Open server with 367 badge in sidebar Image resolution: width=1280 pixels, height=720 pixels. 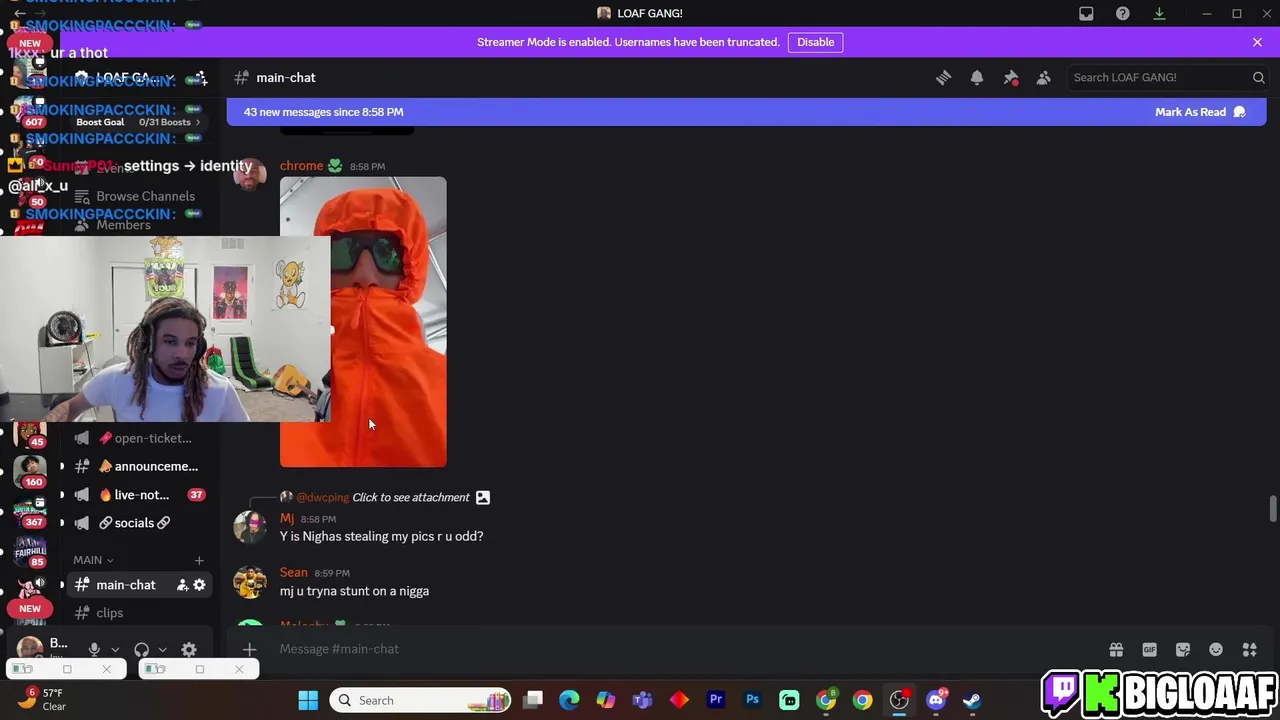click(x=30, y=511)
